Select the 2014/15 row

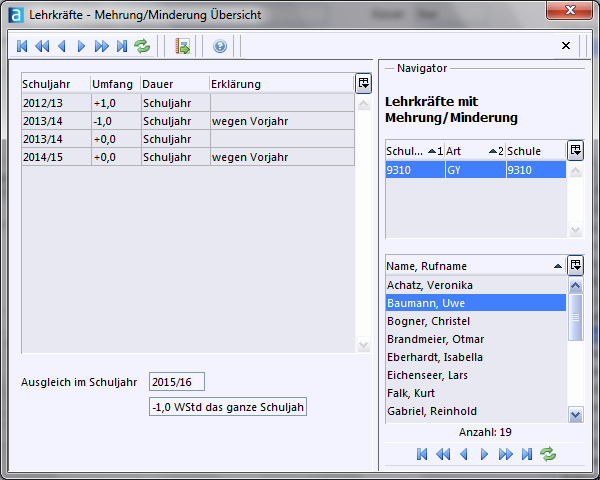[x=188, y=157]
